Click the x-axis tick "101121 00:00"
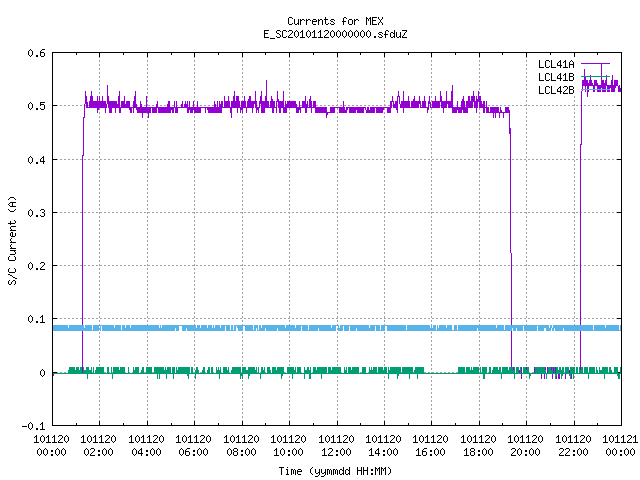This screenshot has width=640, height=480. coord(620,446)
